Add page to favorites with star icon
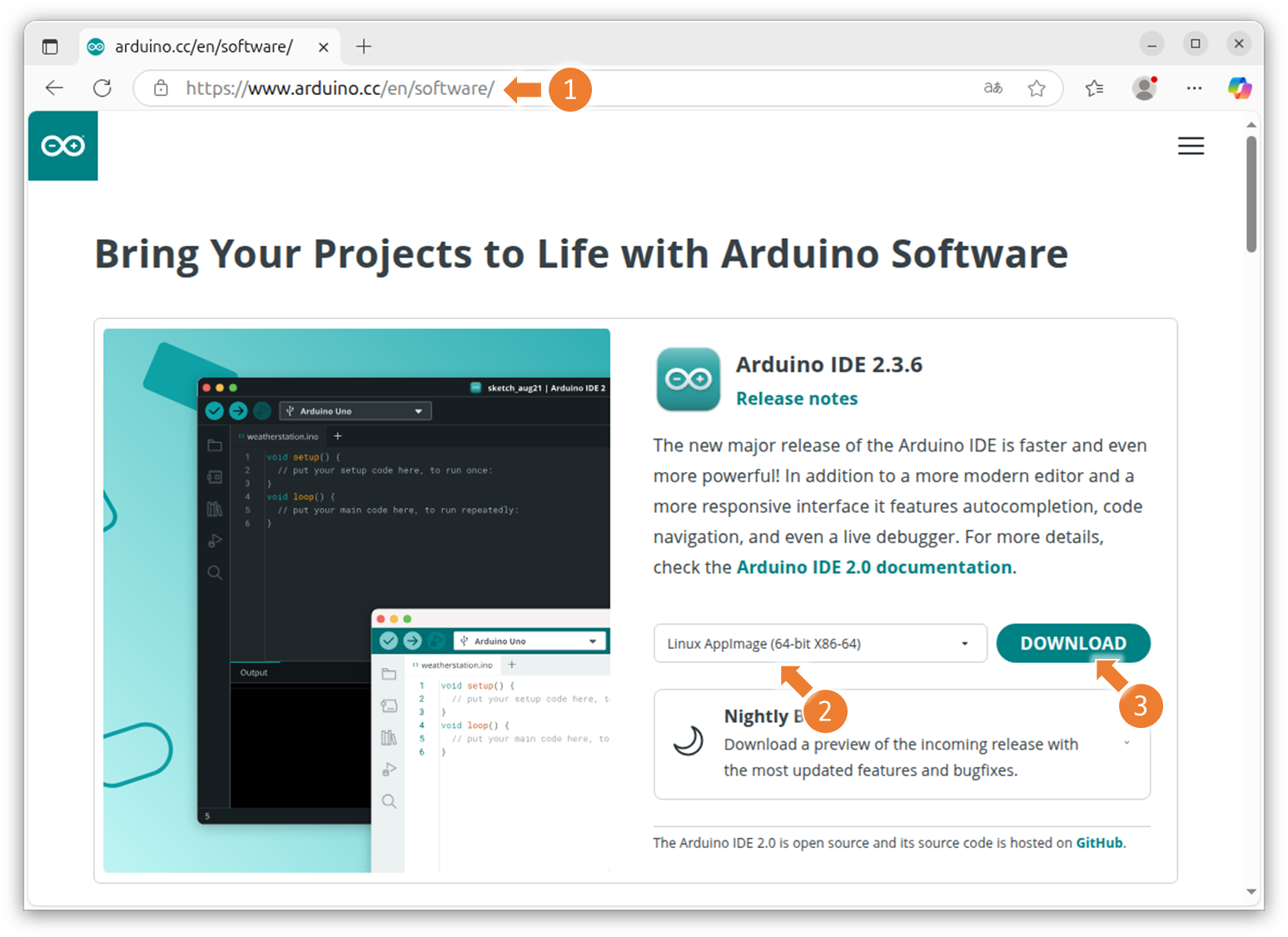Screen dimensions: 1288x937 (x=1037, y=88)
